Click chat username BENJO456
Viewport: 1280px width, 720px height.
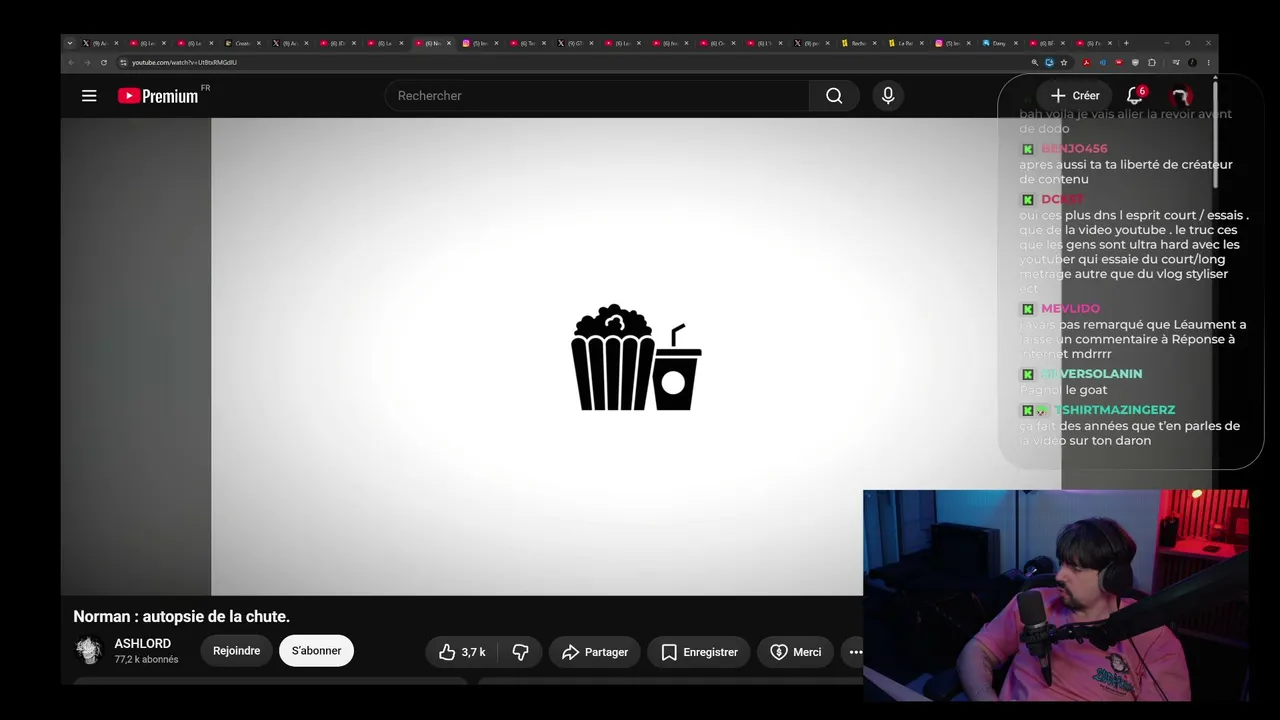tap(1074, 149)
